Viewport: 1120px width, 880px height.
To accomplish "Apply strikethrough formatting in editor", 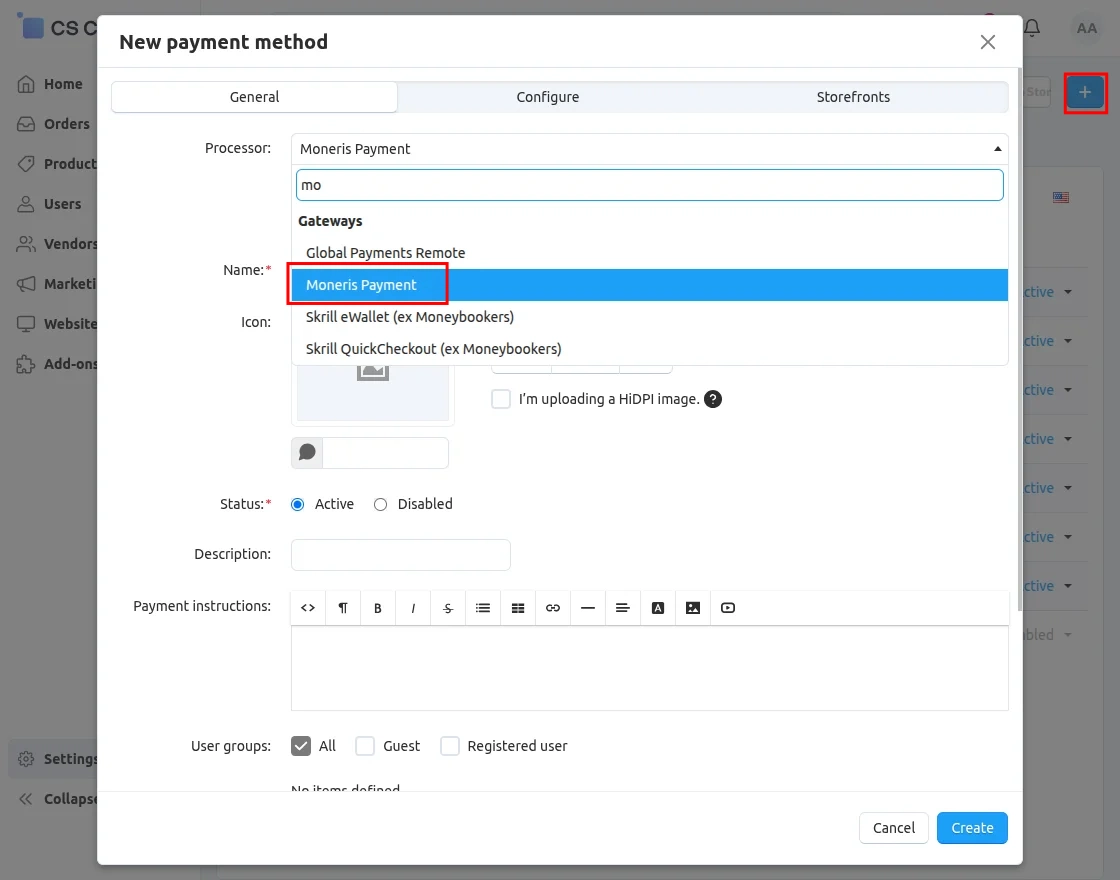I will click(x=448, y=608).
